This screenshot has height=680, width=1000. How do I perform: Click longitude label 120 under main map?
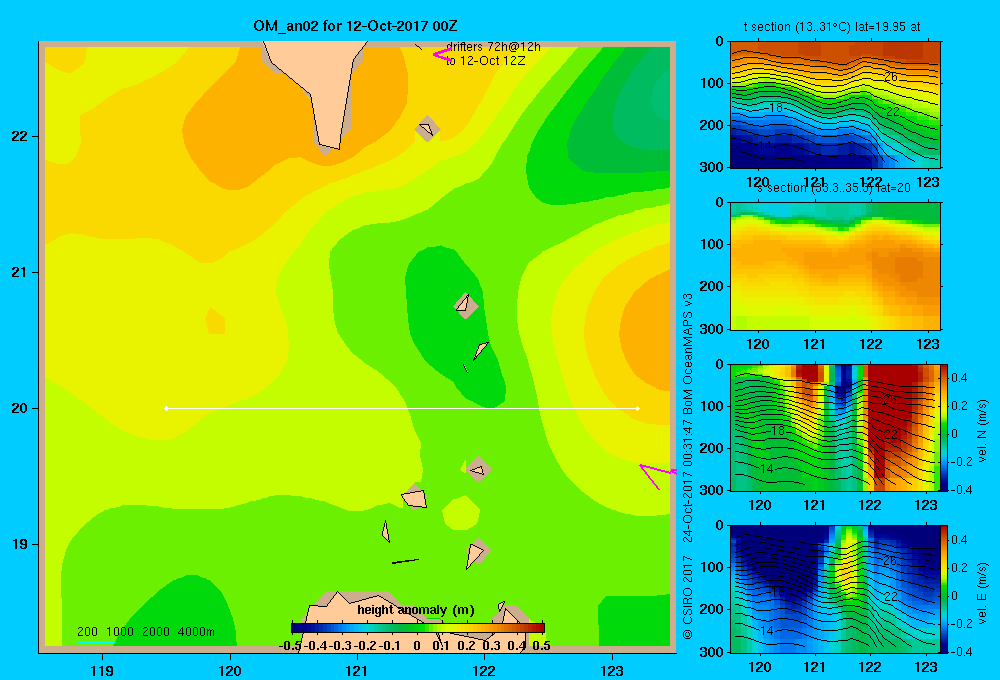tap(230, 671)
